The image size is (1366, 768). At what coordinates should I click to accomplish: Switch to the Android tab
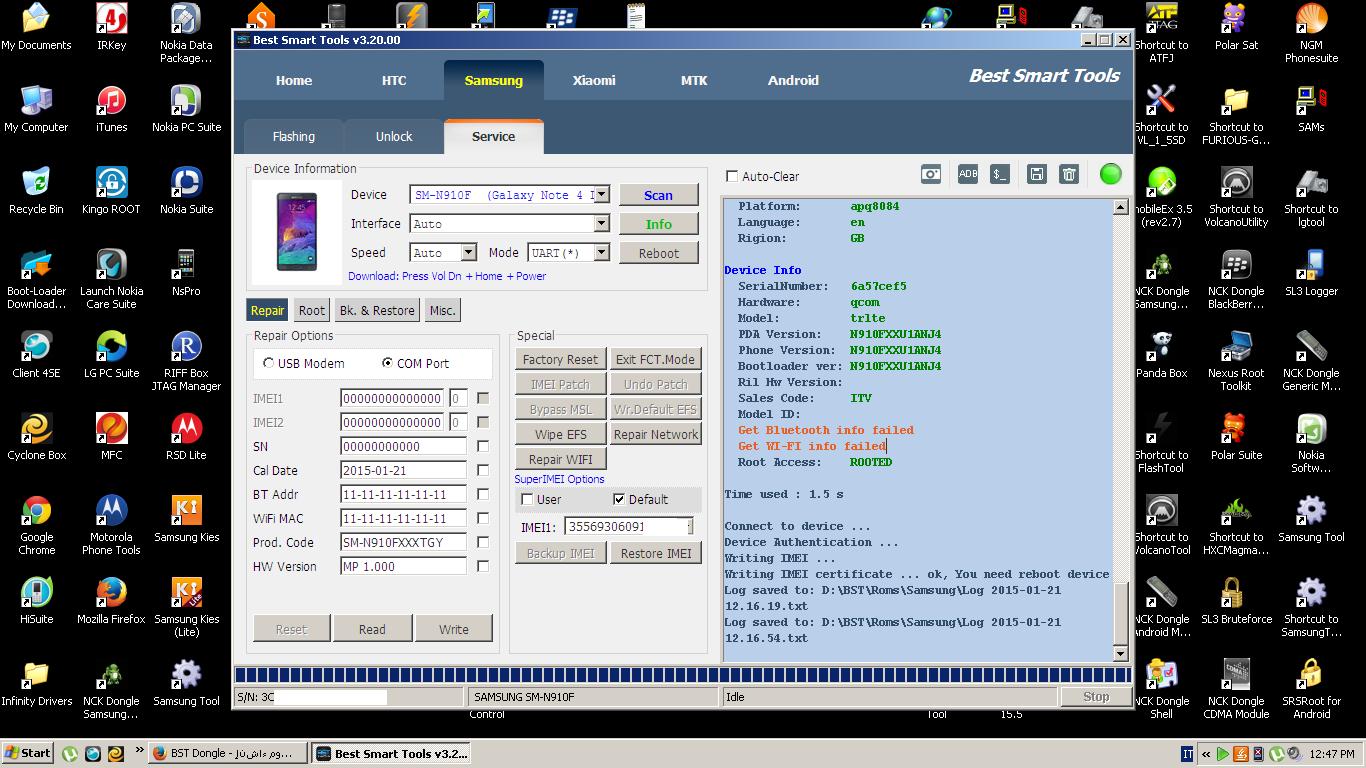coord(793,80)
